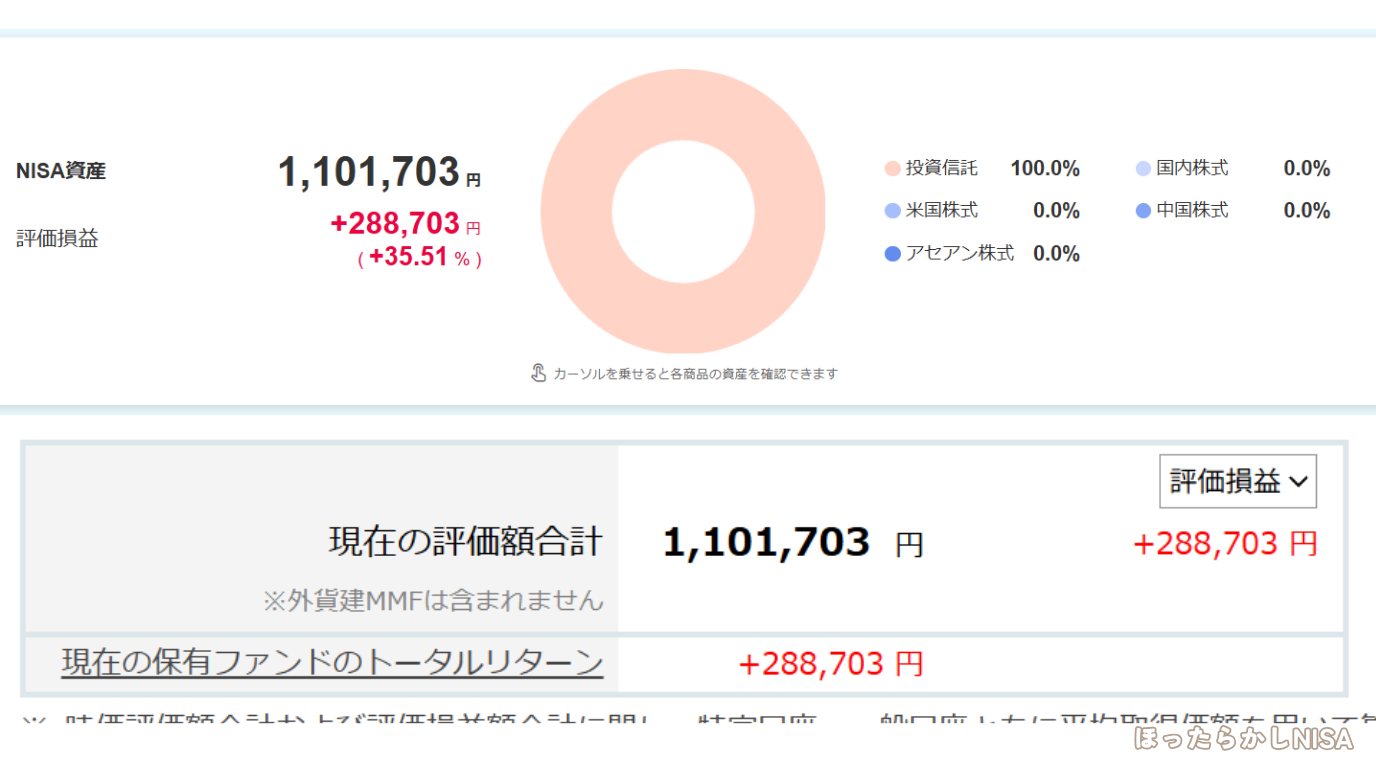This screenshot has width=1376, height=768.
Task: Click the 米国株式 legend dot
Action: pos(893,211)
